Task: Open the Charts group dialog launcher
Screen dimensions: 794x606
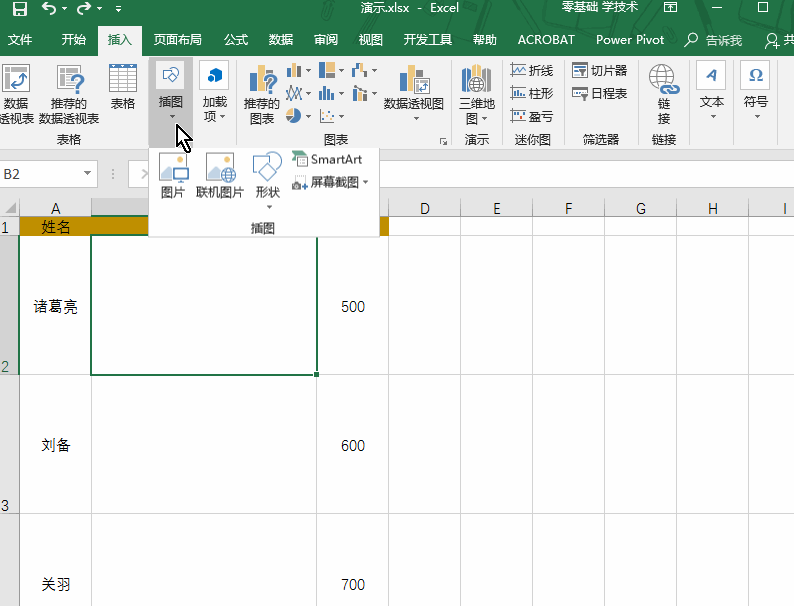Action: click(443, 142)
